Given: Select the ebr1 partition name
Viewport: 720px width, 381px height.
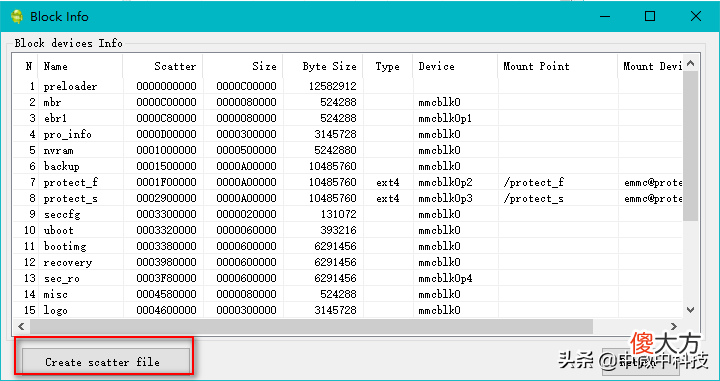Looking at the screenshot, I should (55, 118).
